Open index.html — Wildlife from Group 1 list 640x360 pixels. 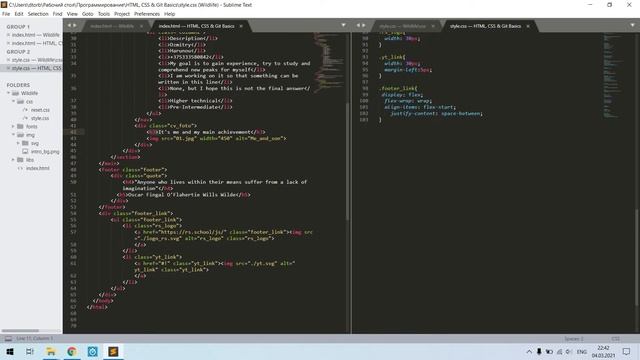click(x=36, y=35)
